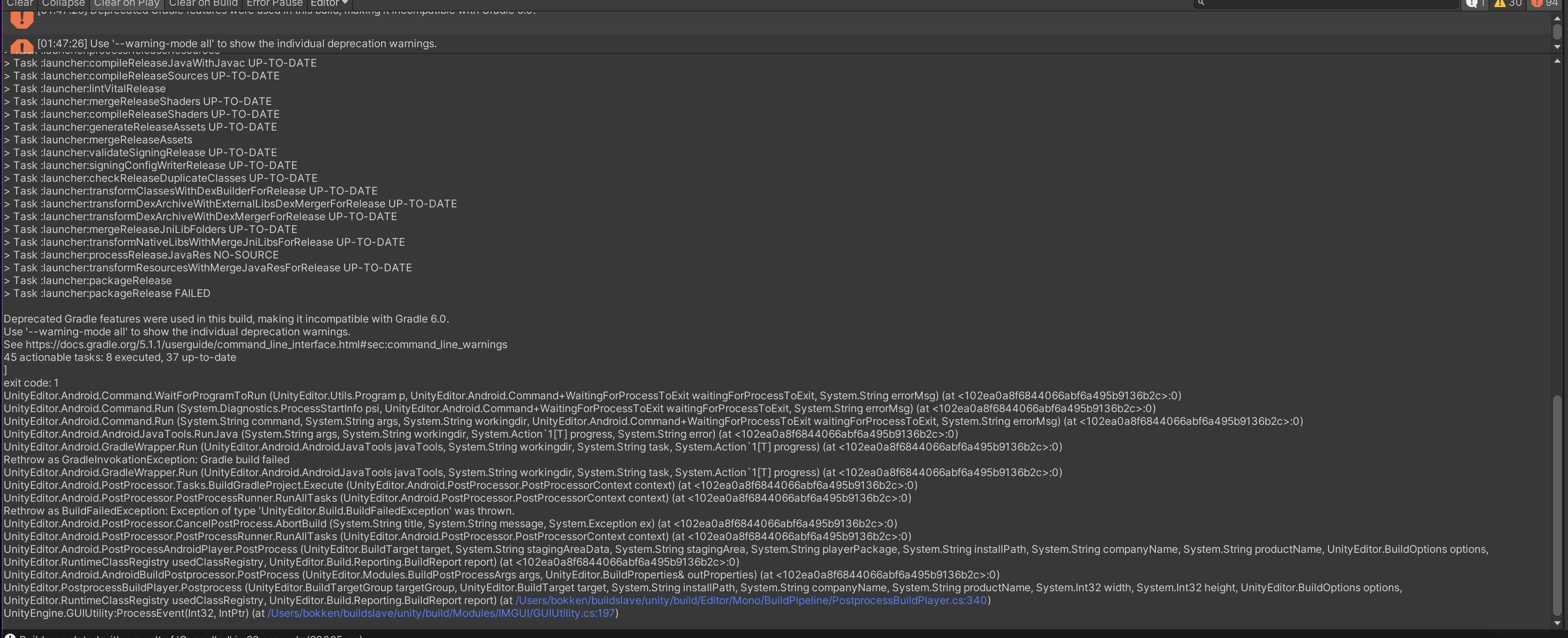Disable the Clear on Play option

pos(126,3)
